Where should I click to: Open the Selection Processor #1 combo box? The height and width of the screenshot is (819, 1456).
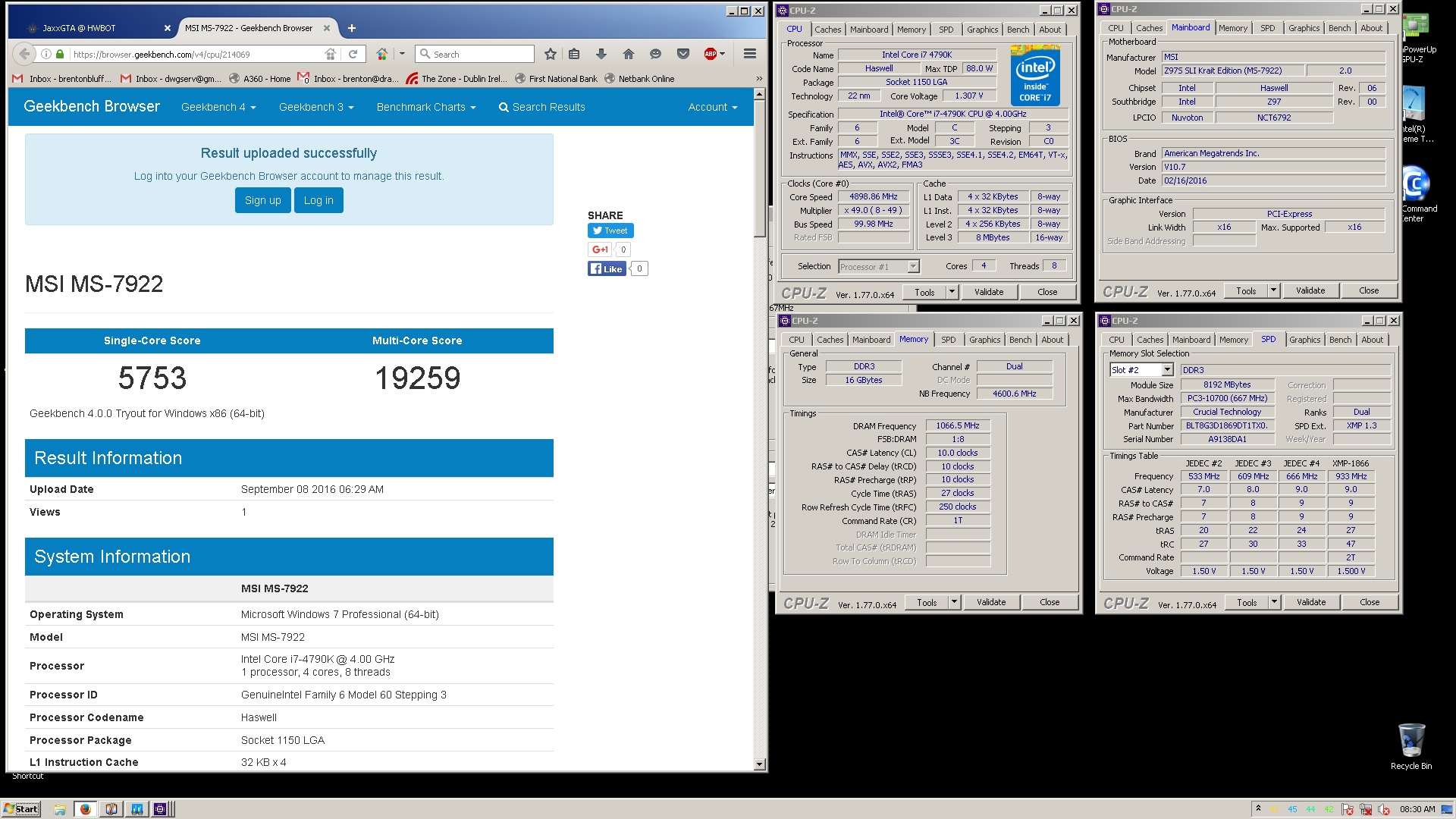pos(879,267)
